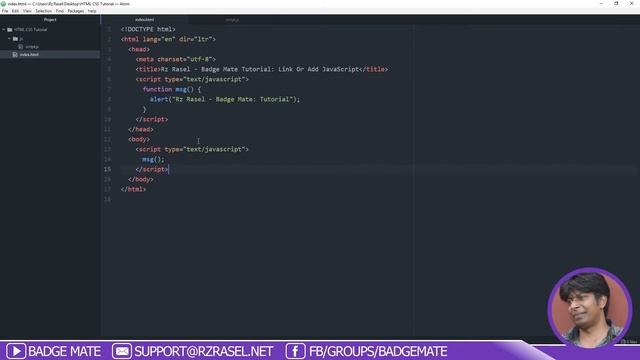Open the Selection menu

[43, 11]
